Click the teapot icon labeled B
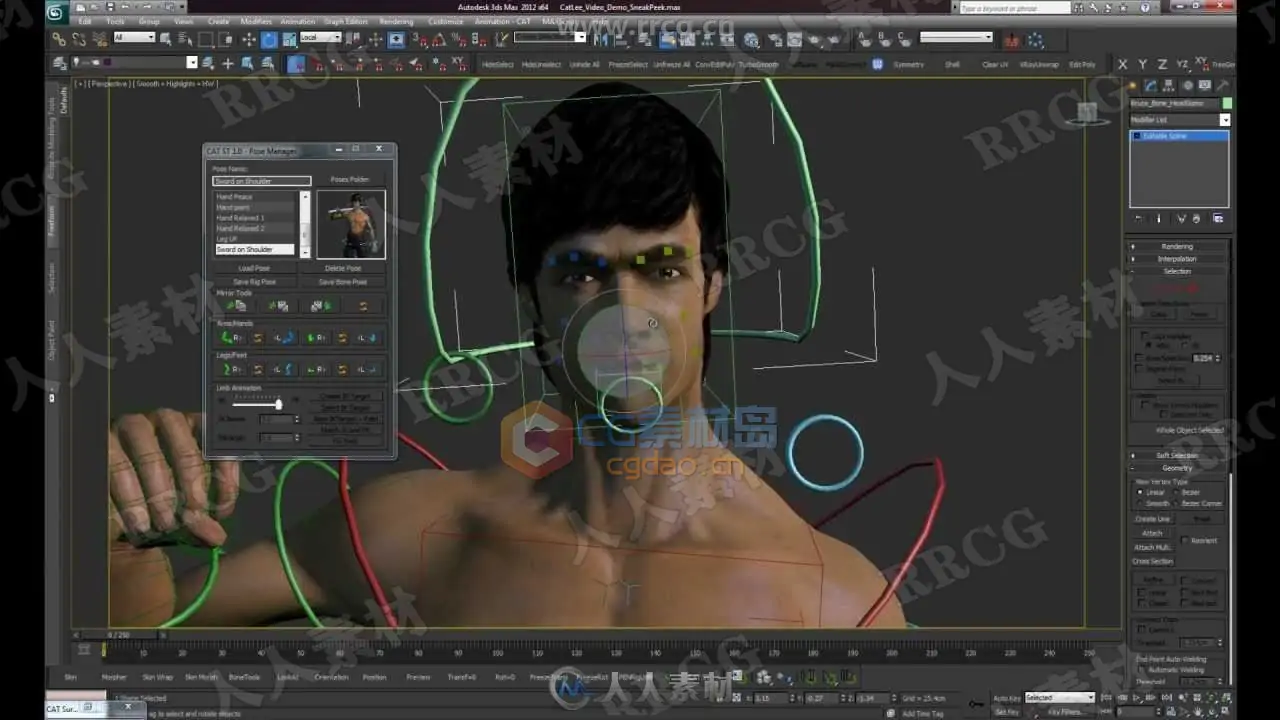1280x720 pixels. [883, 39]
